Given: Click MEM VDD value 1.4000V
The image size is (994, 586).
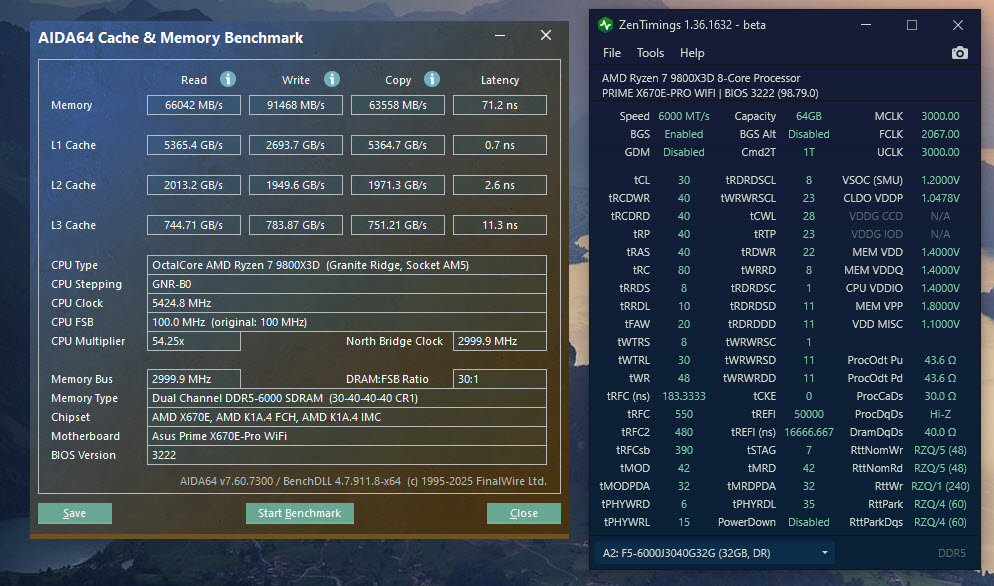Looking at the screenshot, I should [940, 252].
